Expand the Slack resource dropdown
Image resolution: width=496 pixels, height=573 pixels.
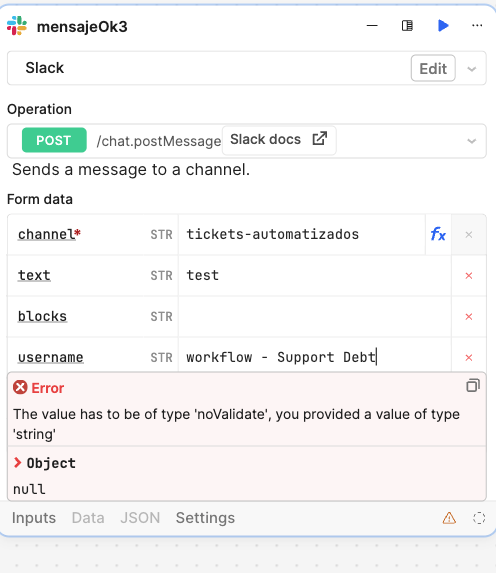pyautogui.click(x=472, y=69)
